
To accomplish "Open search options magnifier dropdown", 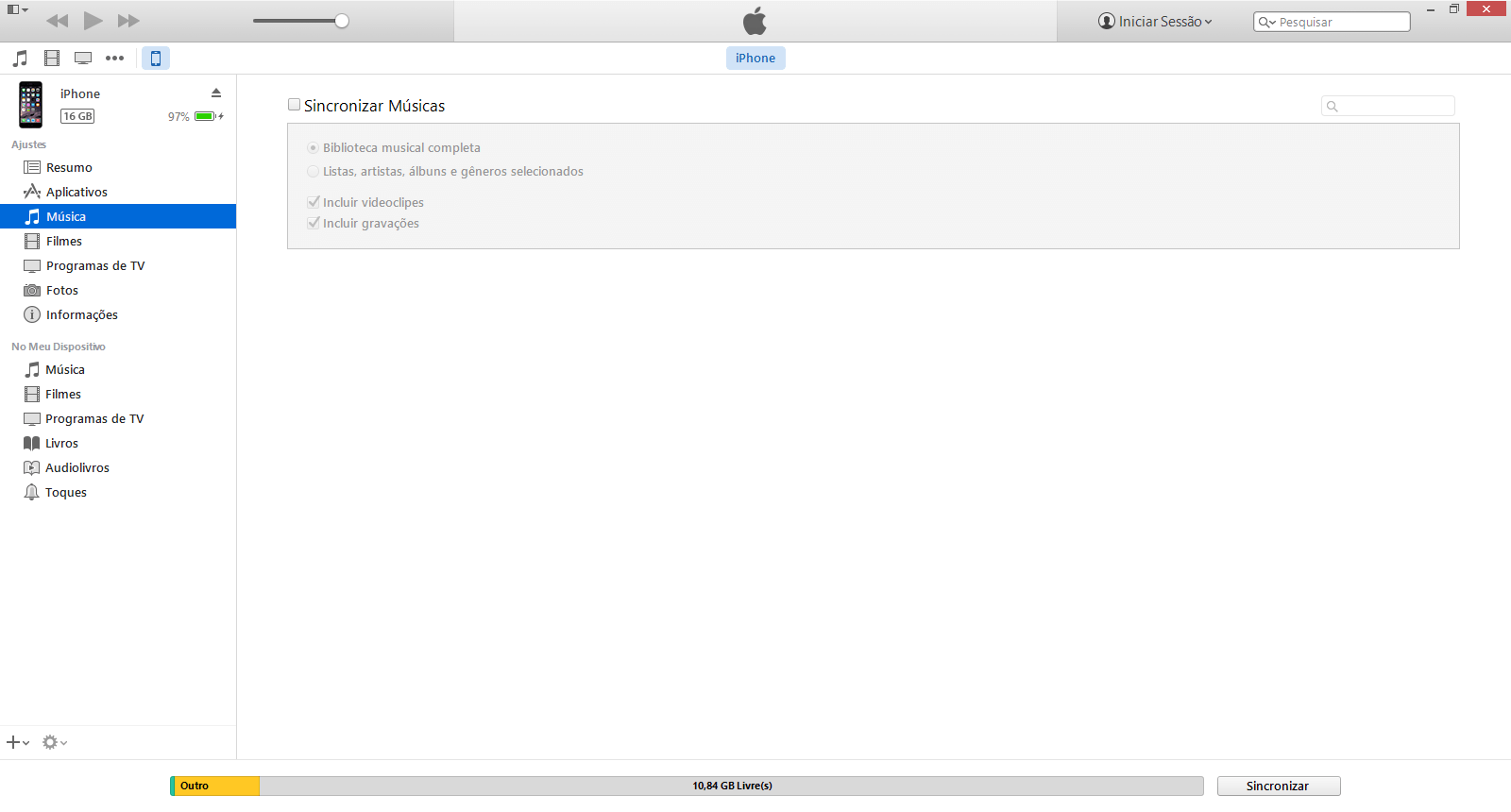I will pos(1266,22).
